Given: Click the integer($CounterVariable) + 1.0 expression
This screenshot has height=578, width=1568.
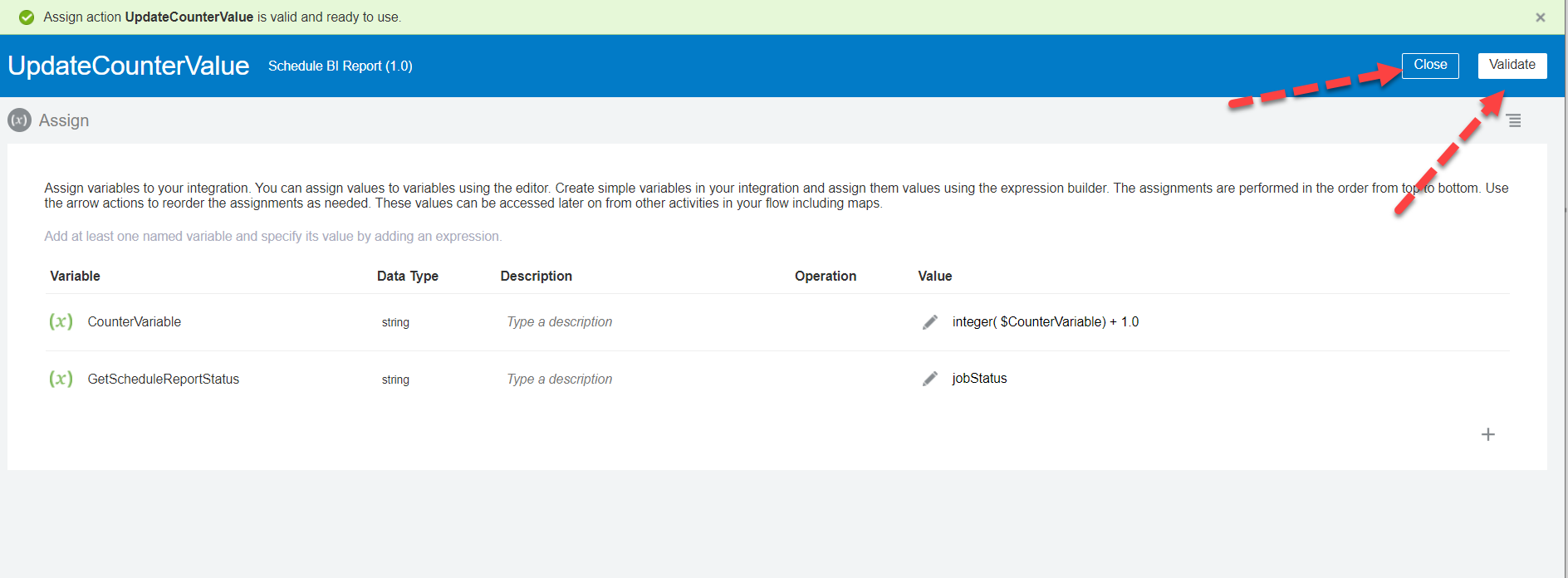Looking at the screenshot, I should click(x=1045, y=322).
